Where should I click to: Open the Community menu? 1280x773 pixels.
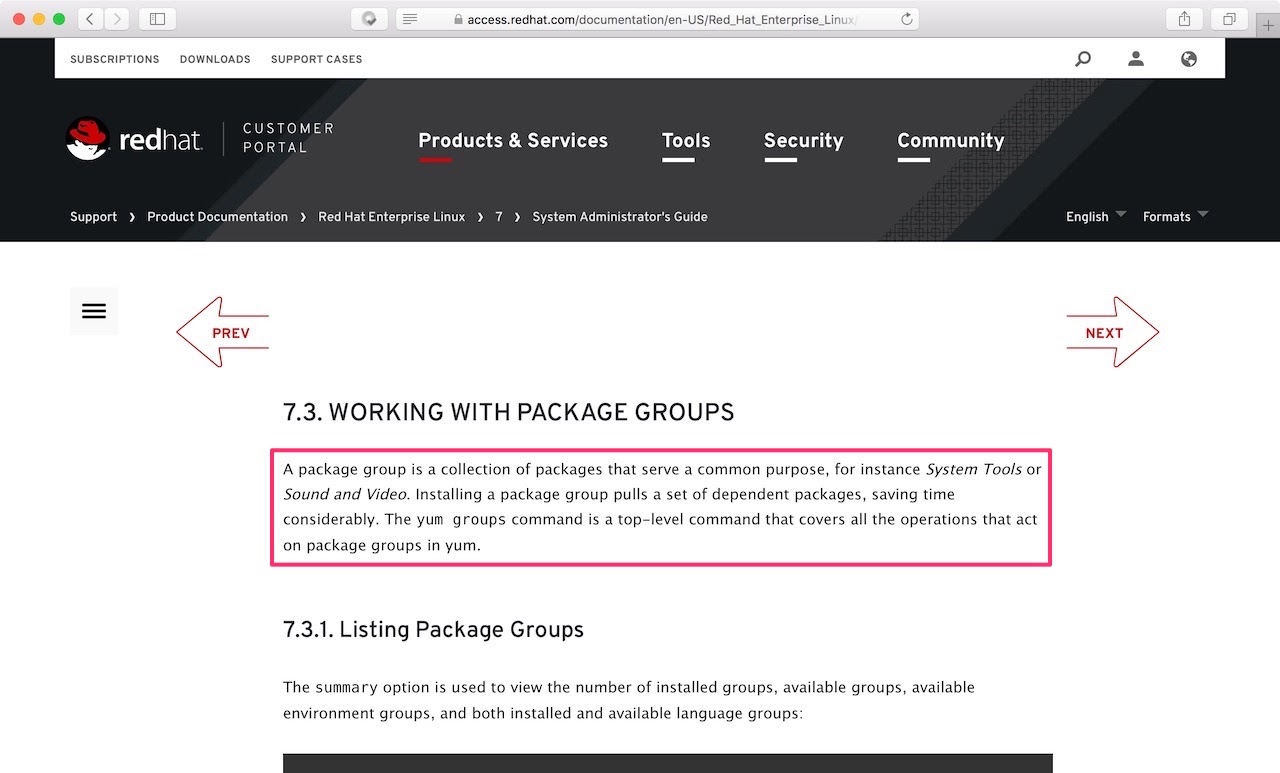pos(951,141)
